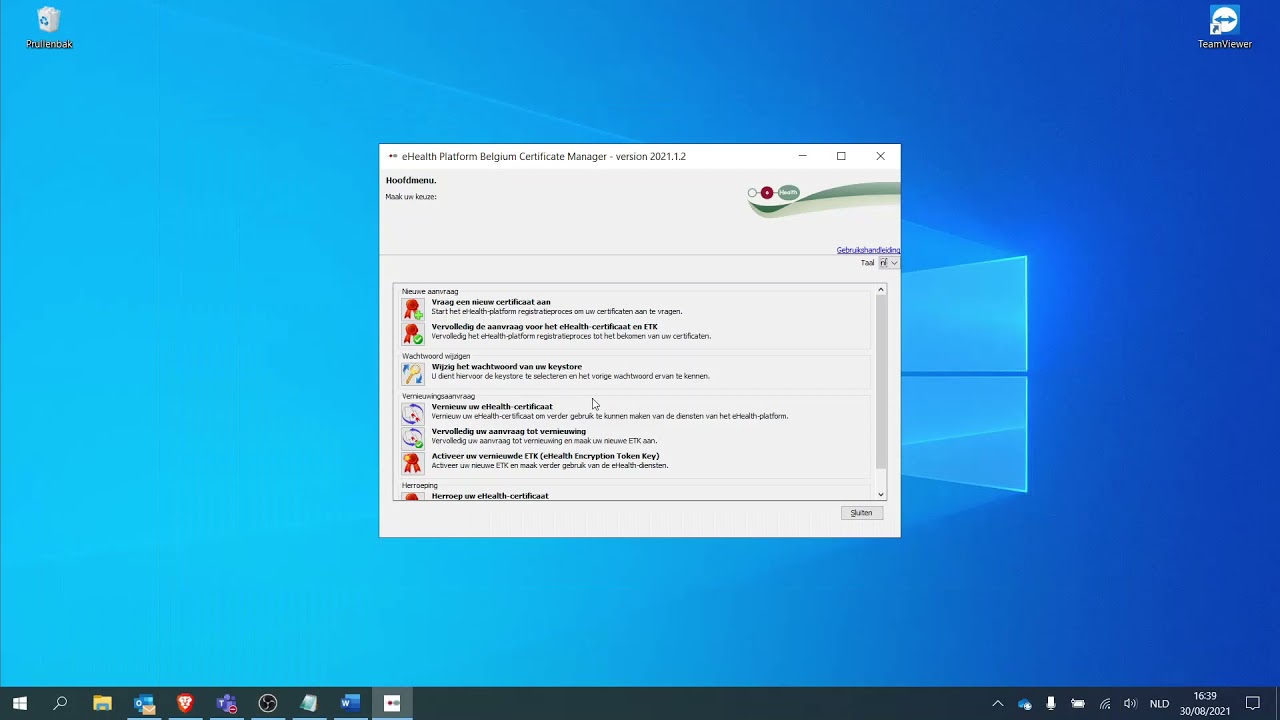This screenshot has width=1280, height=720.
Task: Click the 'Herroeping' section heading
Action: 420,486
